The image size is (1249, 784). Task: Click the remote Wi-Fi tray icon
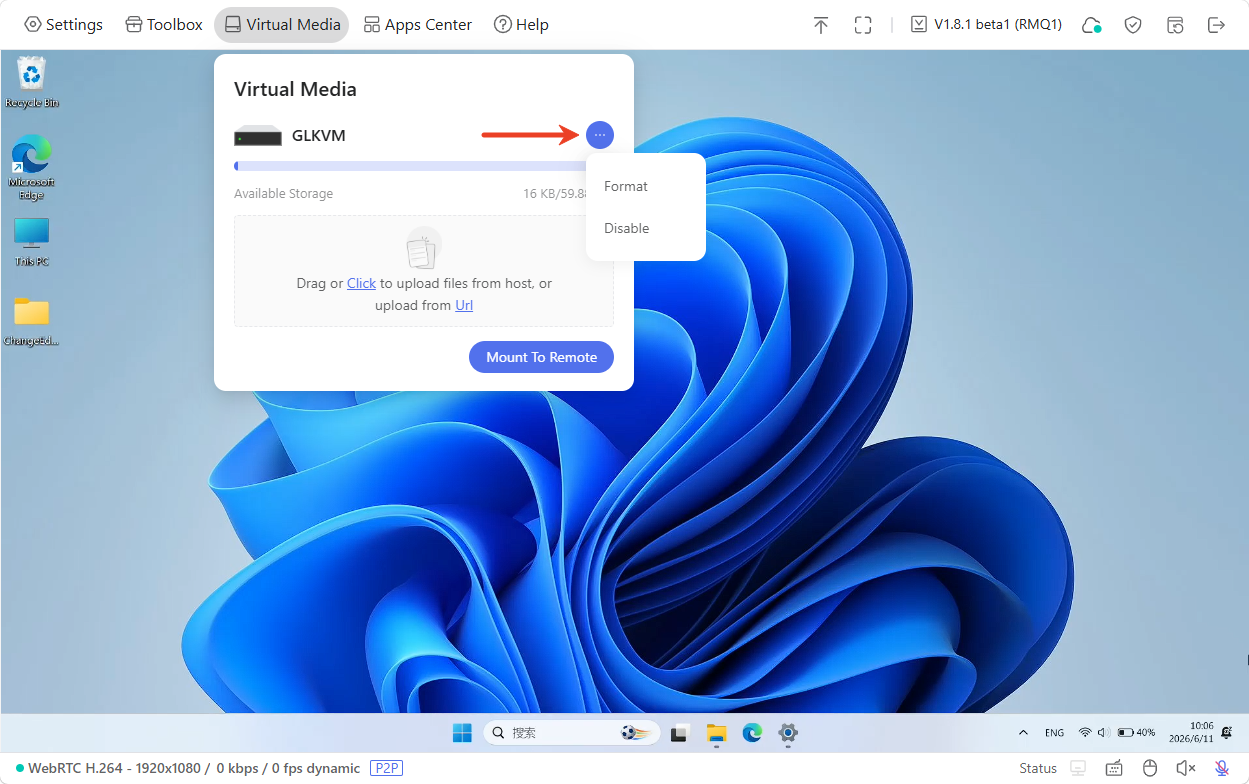[x=1085, y=733]
